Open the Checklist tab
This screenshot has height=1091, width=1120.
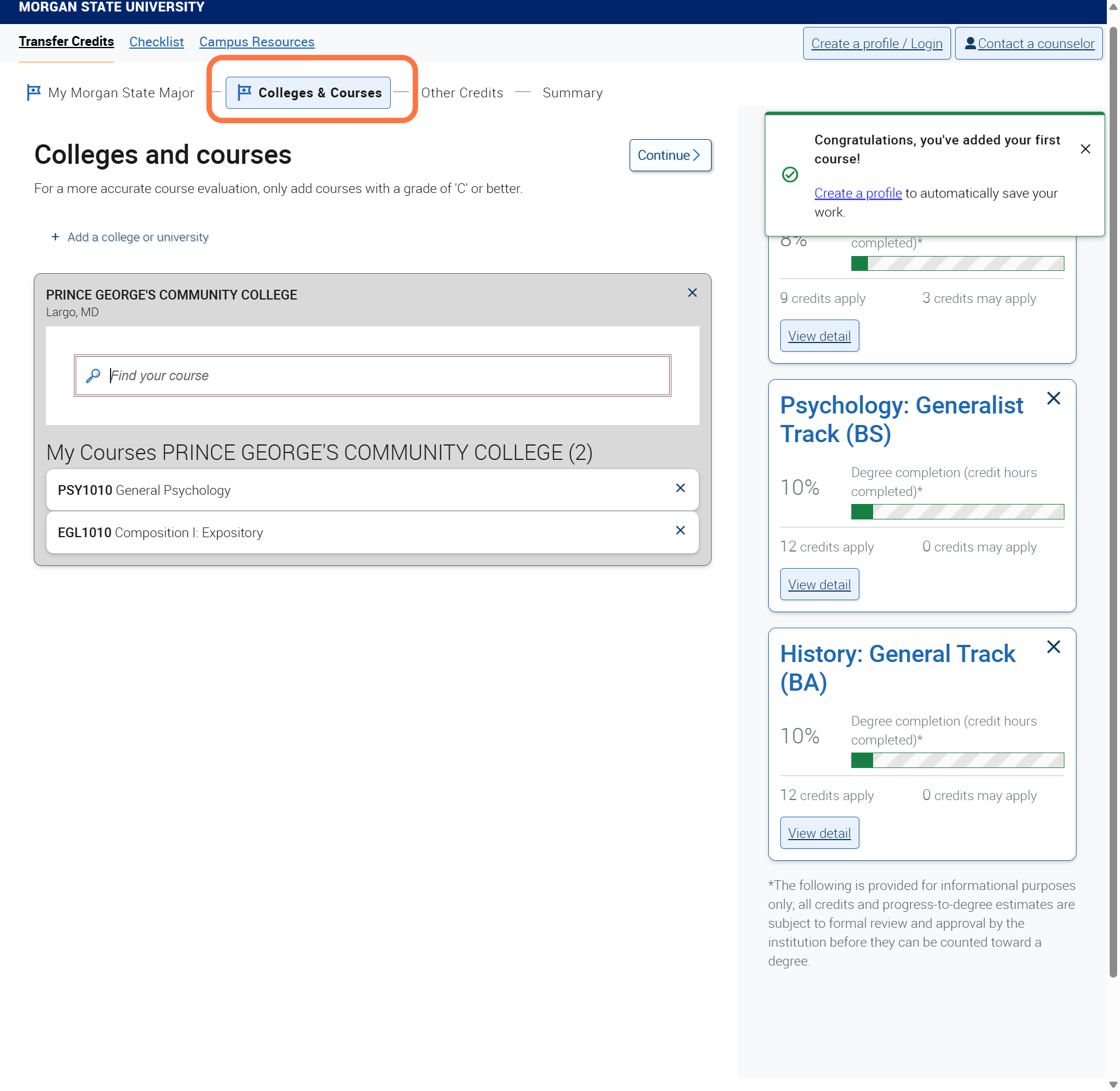tap(156, 42)
